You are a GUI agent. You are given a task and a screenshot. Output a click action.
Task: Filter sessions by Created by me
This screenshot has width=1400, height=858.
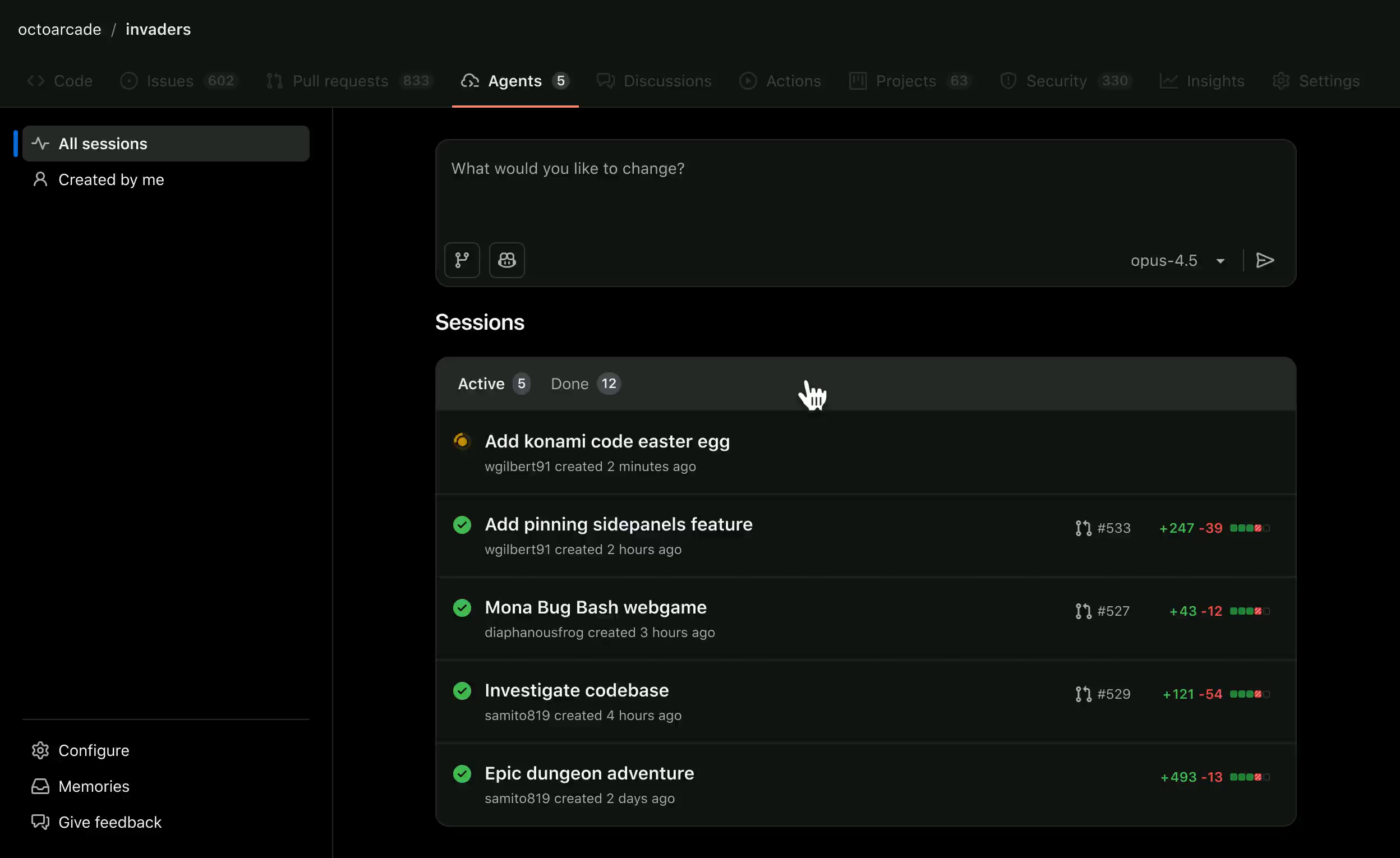(x=166, y=179)
